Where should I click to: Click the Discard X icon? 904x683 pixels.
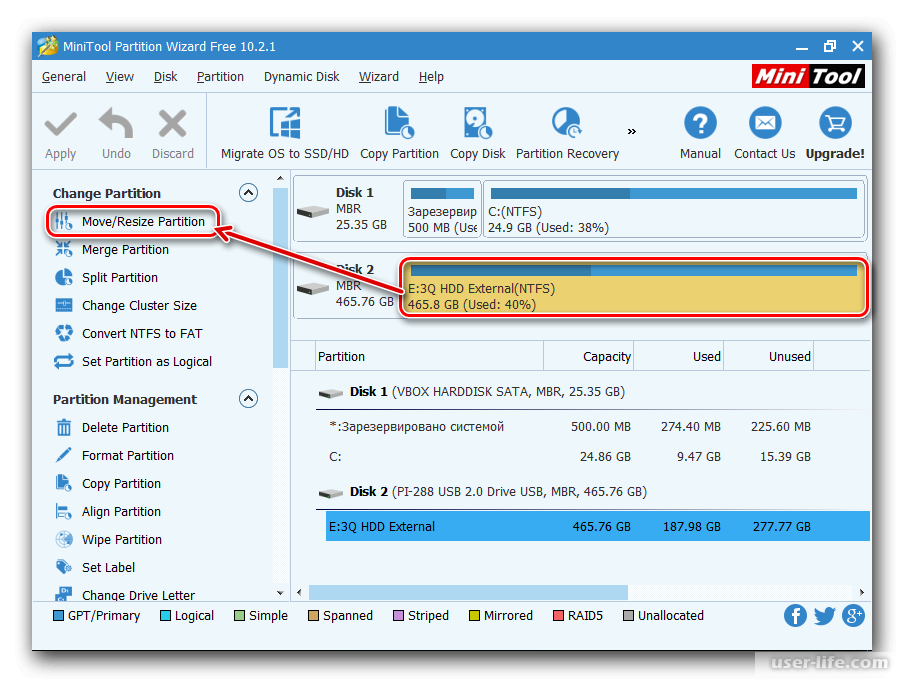pos(172,123)
